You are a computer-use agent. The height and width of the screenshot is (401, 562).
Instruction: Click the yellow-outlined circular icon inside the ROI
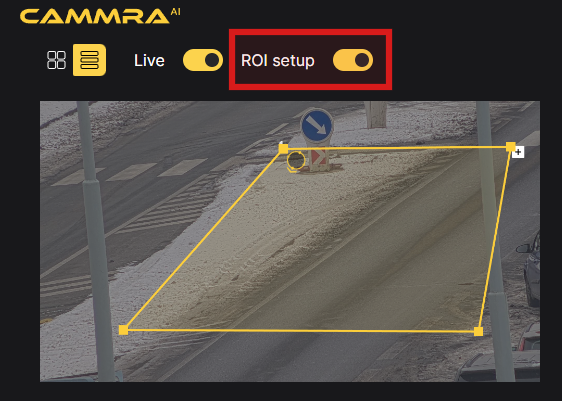coord(296,161)
